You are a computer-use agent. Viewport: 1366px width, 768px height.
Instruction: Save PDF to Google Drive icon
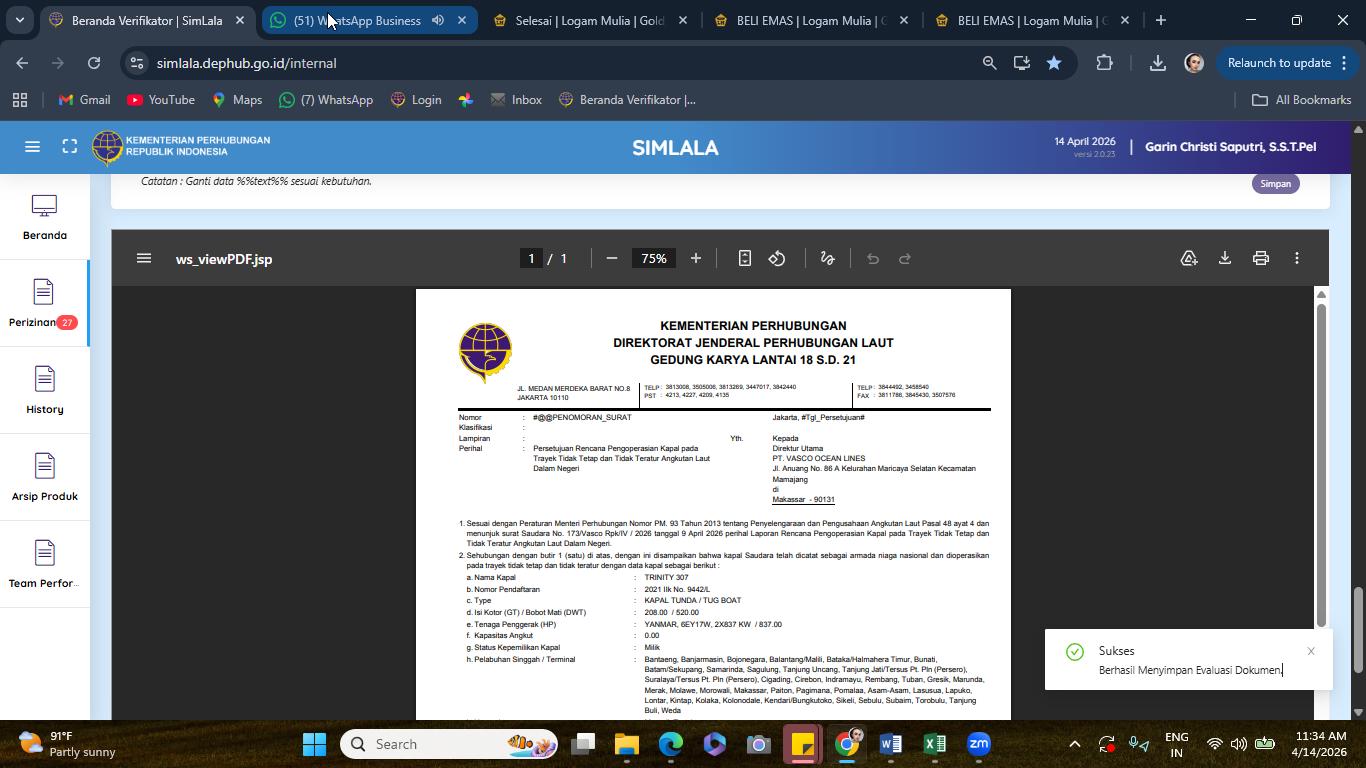tap(1189, 258)
